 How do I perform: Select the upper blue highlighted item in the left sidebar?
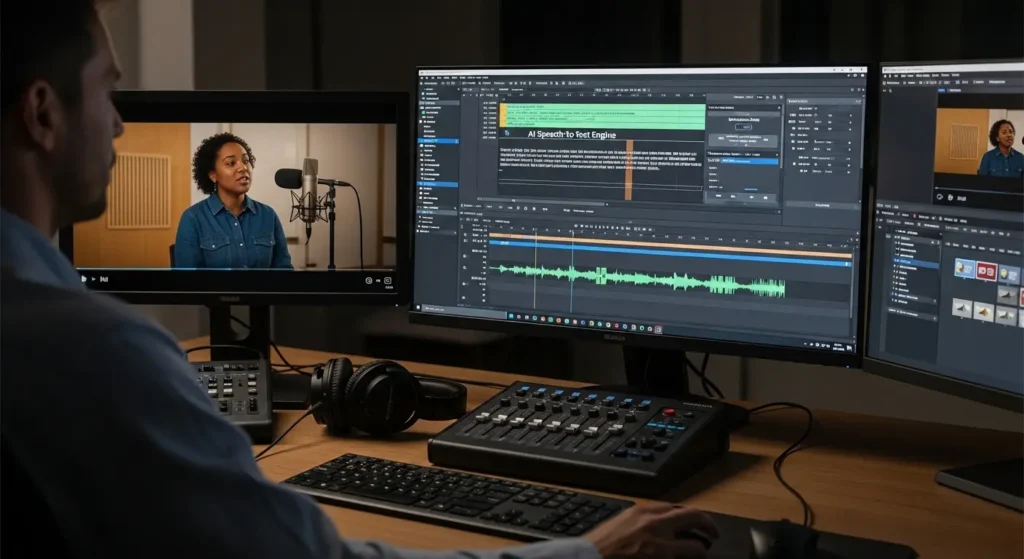coord(438,141)
